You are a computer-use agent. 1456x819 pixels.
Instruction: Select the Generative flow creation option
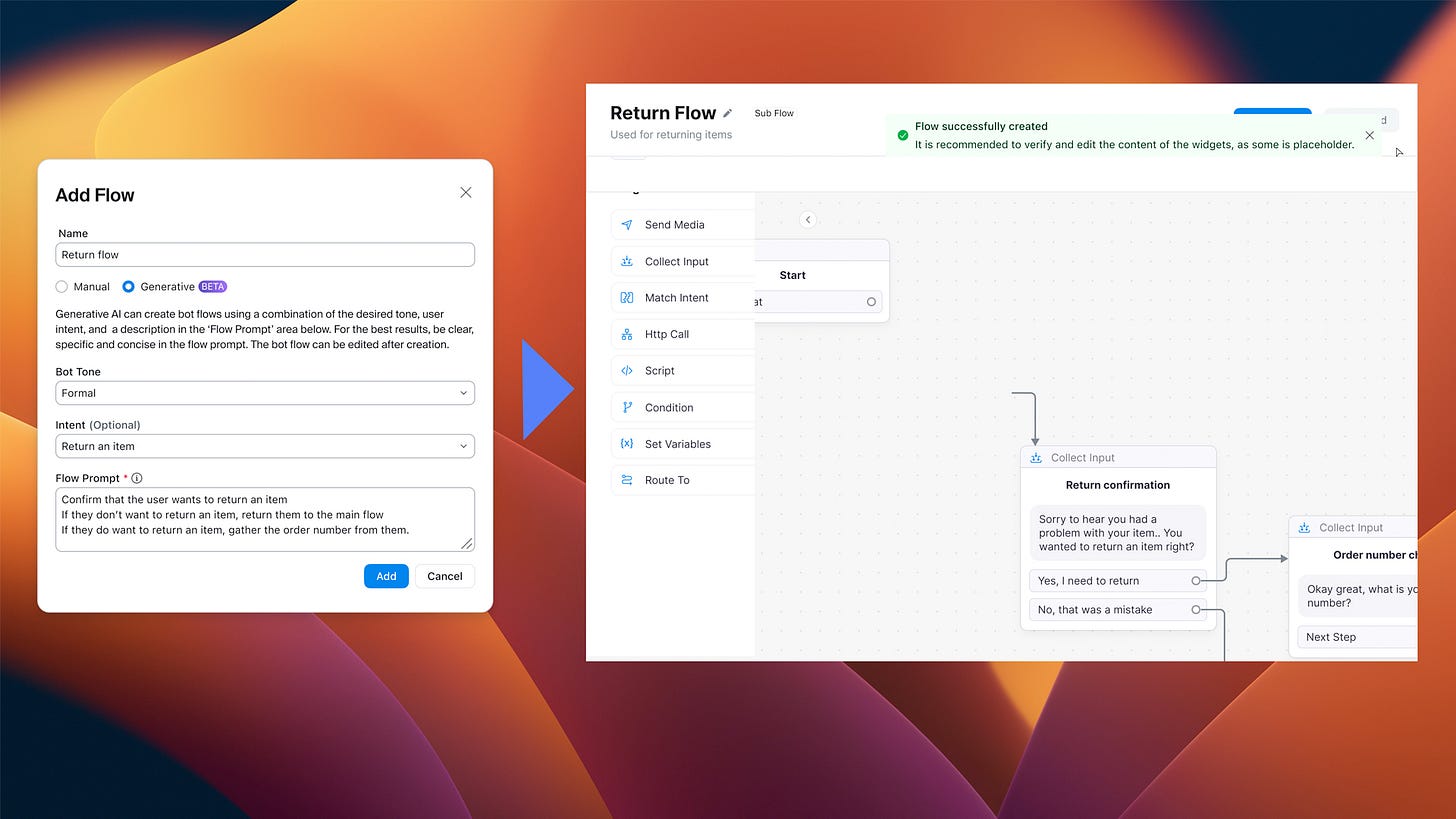tap(128, 286)
